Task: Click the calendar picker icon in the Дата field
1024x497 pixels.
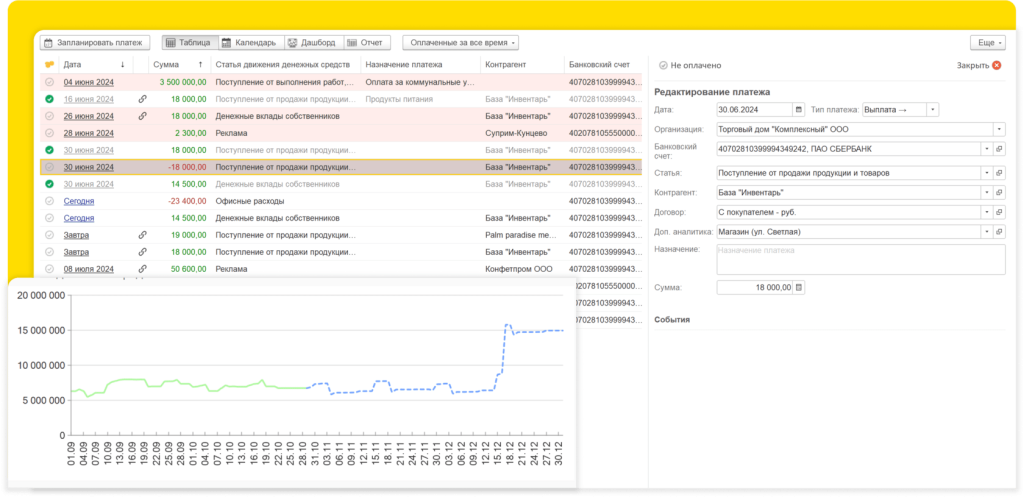Action: (798, 110)
